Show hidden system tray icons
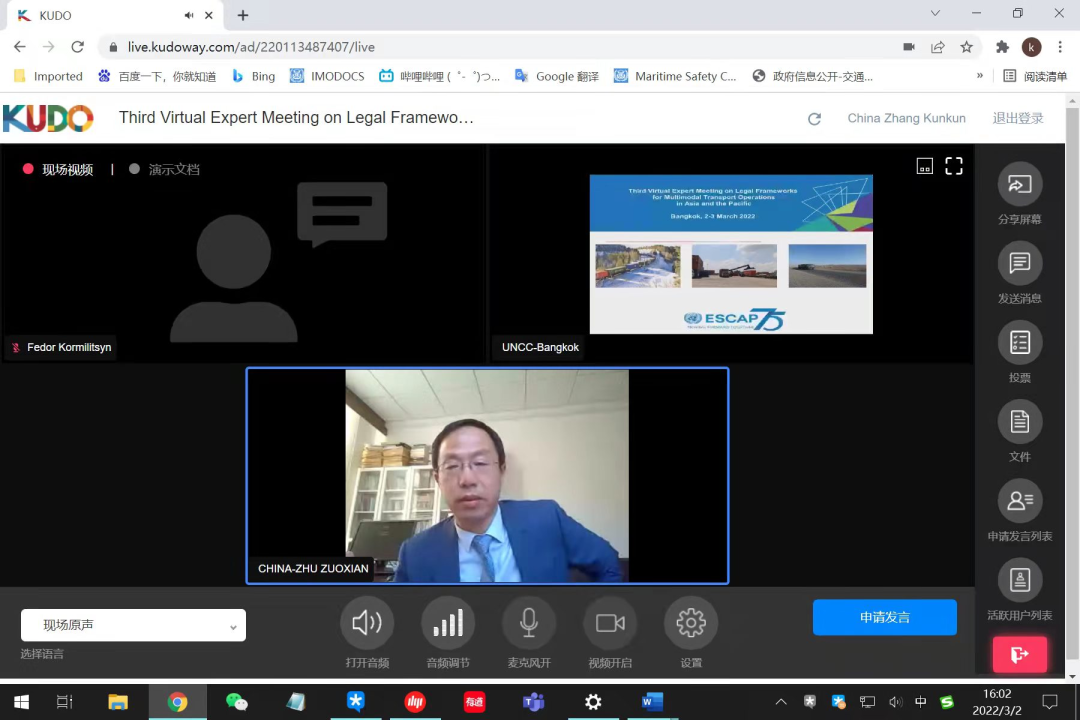 click(781, 702)
